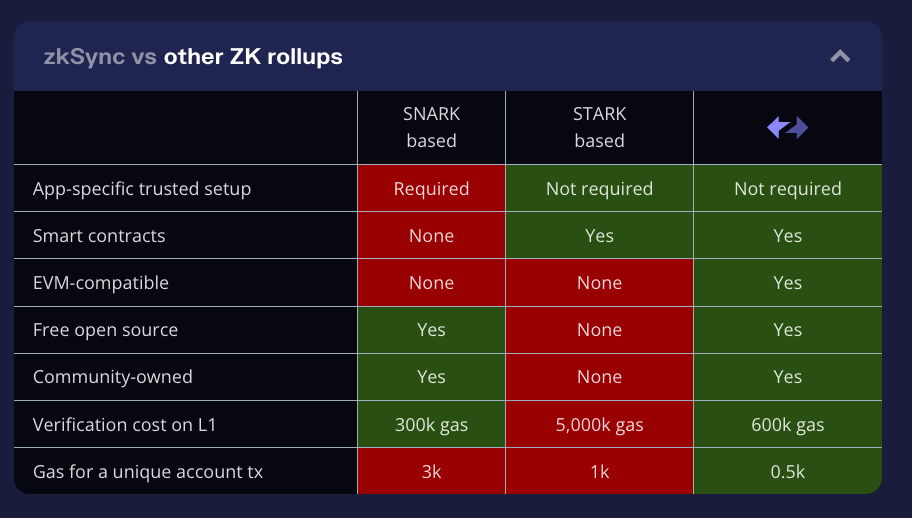The height and width of the screenshot is (518, 912).
Task: Select the STARK based column header
Action: [600, 127]
